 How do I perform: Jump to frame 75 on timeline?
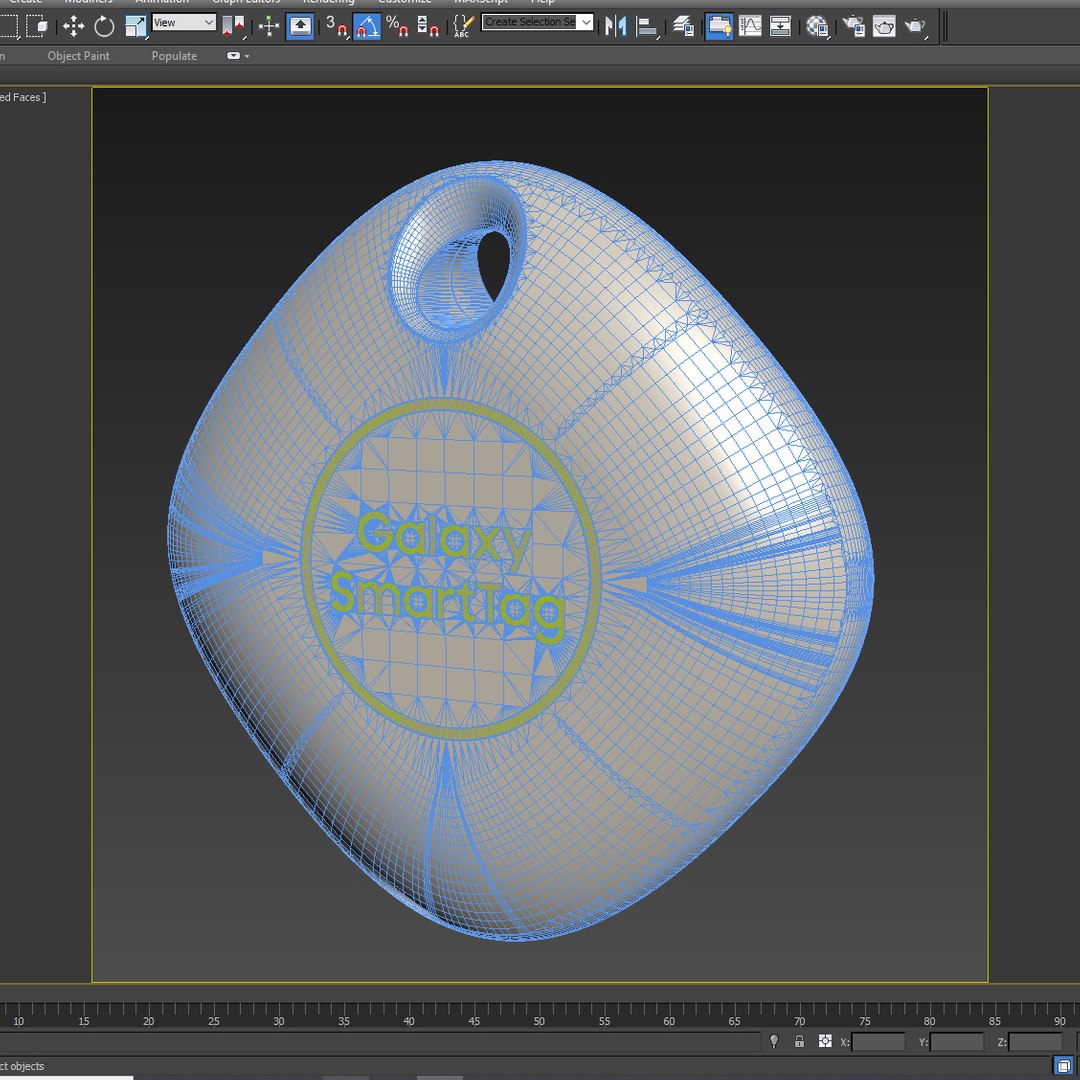point(864,1021)
